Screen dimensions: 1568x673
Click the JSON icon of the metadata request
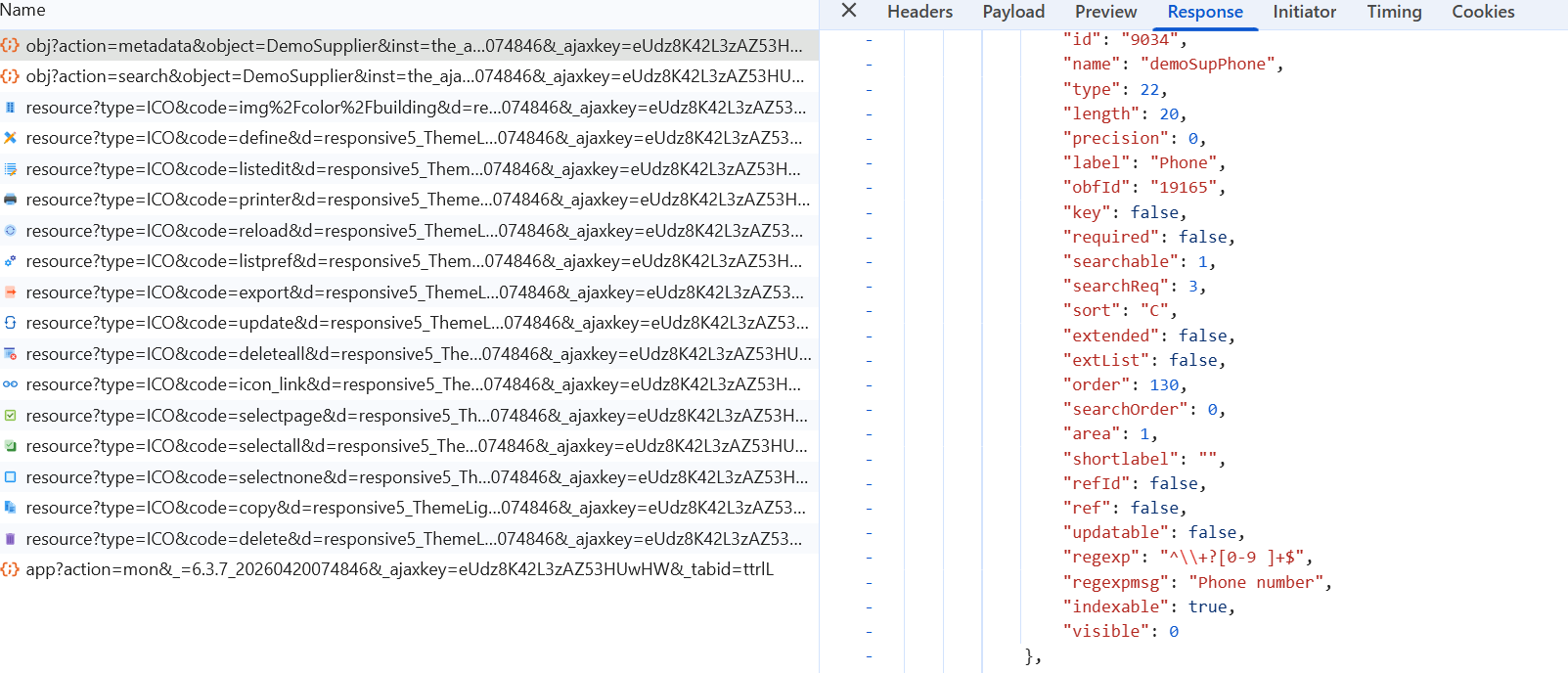(x=10, y=46)
